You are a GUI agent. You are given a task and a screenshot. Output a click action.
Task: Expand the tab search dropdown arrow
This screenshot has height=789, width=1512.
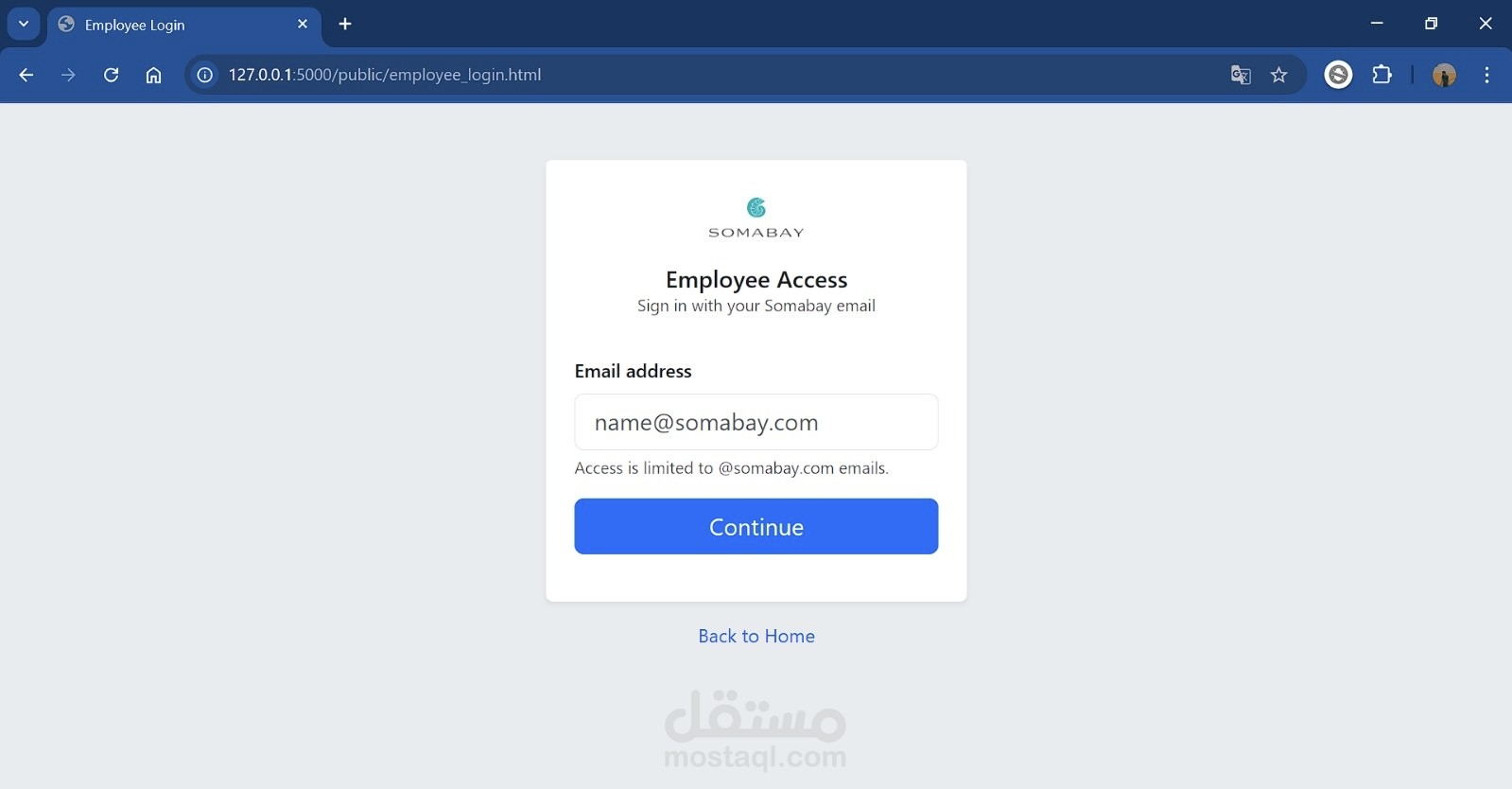pos(24,24)
